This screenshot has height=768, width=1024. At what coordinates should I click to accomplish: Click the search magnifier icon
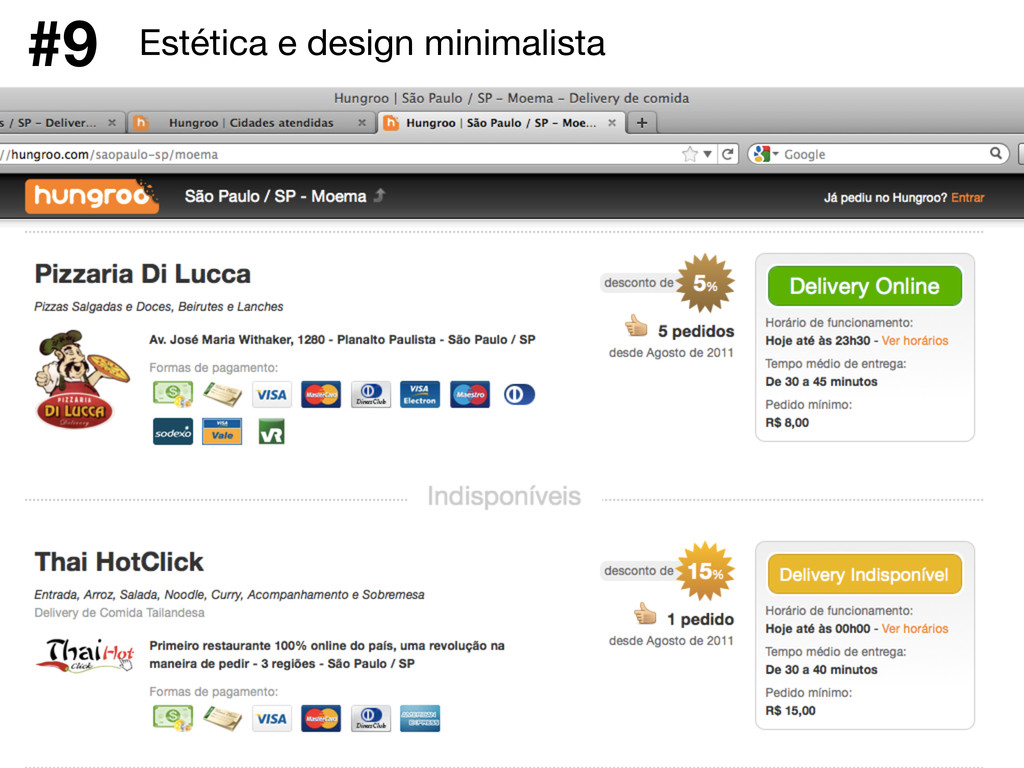995,153
